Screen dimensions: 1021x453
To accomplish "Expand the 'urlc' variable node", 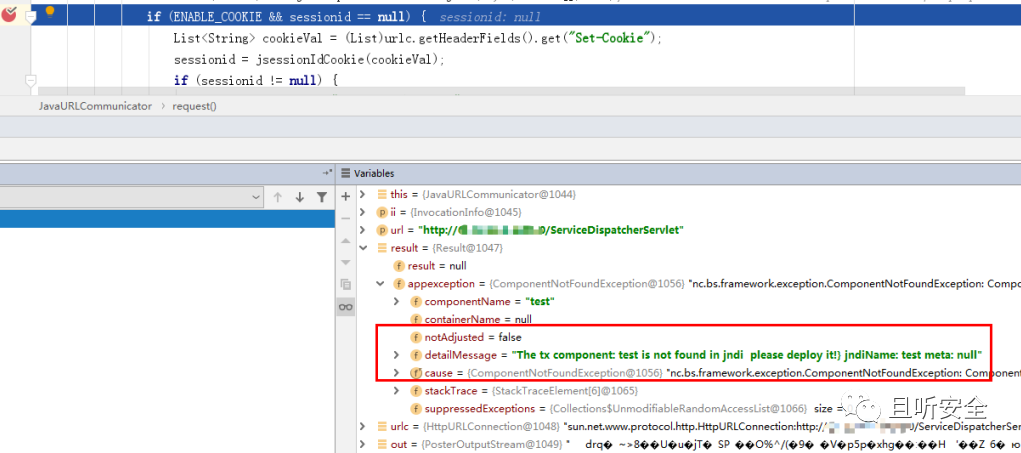I will tap(363, 426).
